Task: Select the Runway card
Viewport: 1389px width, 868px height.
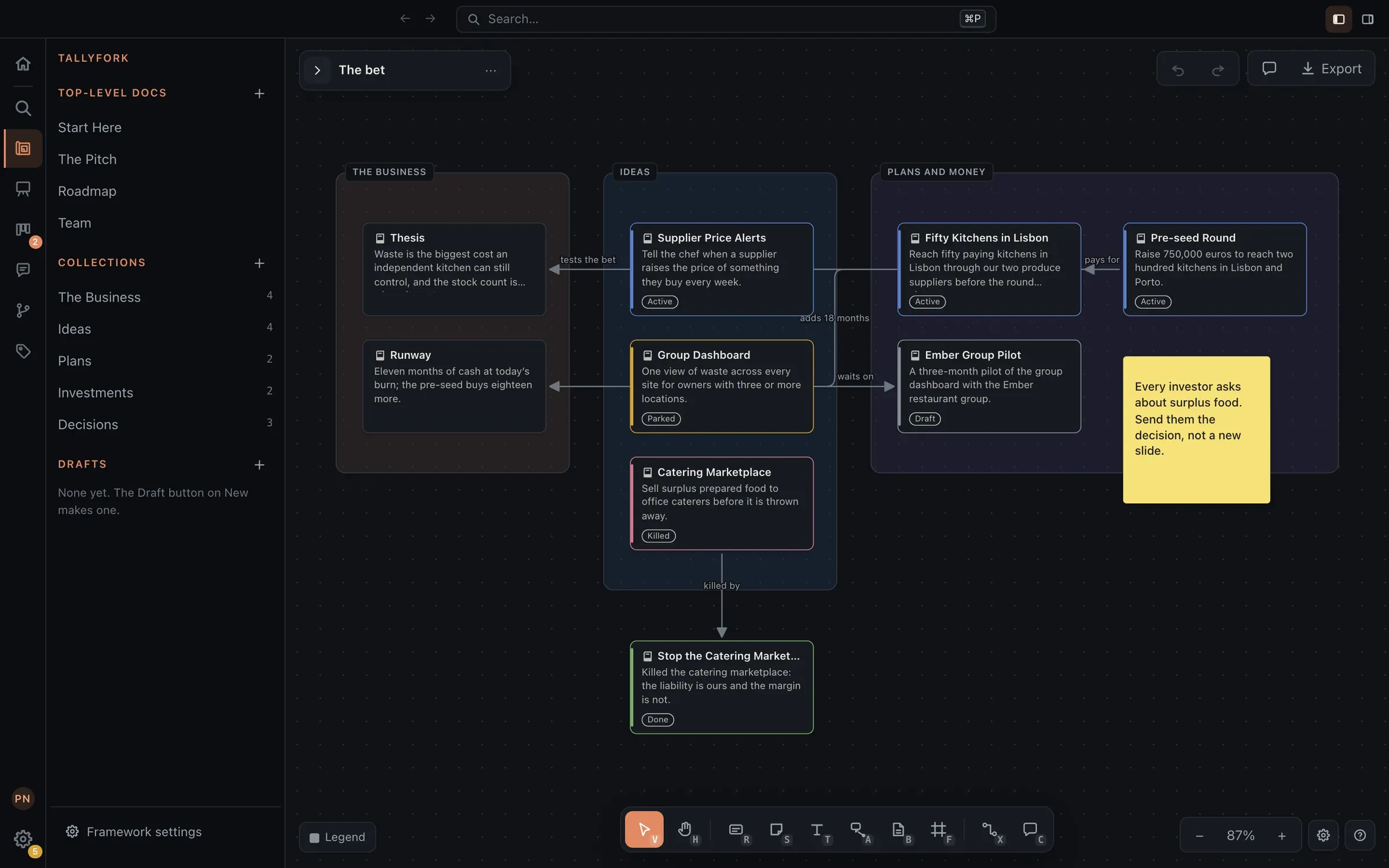Action: (454, 386)
